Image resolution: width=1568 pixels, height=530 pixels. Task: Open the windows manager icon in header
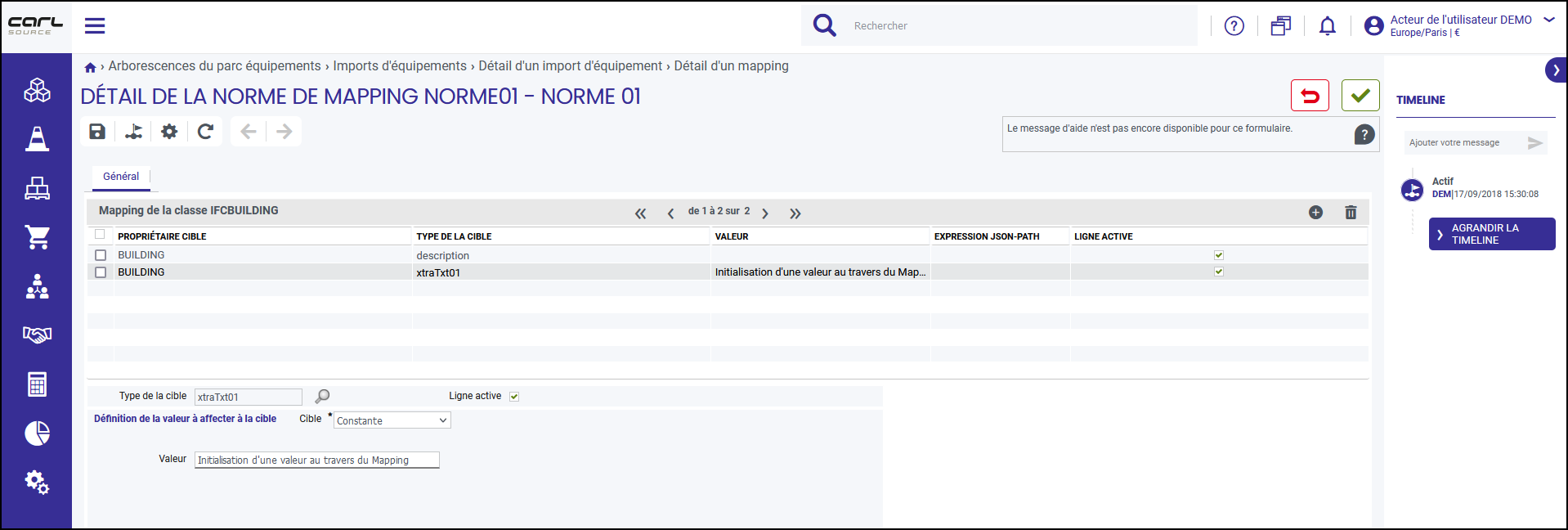pos(1280,26)
